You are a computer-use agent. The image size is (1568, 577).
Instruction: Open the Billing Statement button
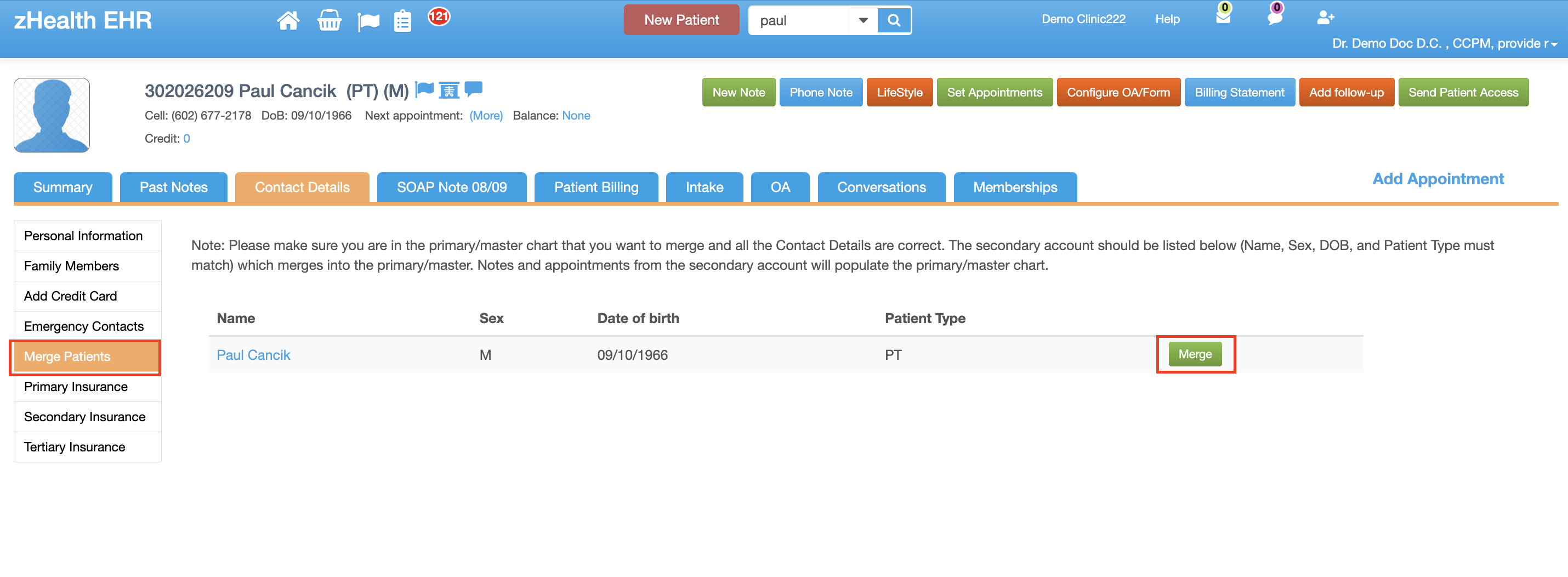click(1239, 93)
